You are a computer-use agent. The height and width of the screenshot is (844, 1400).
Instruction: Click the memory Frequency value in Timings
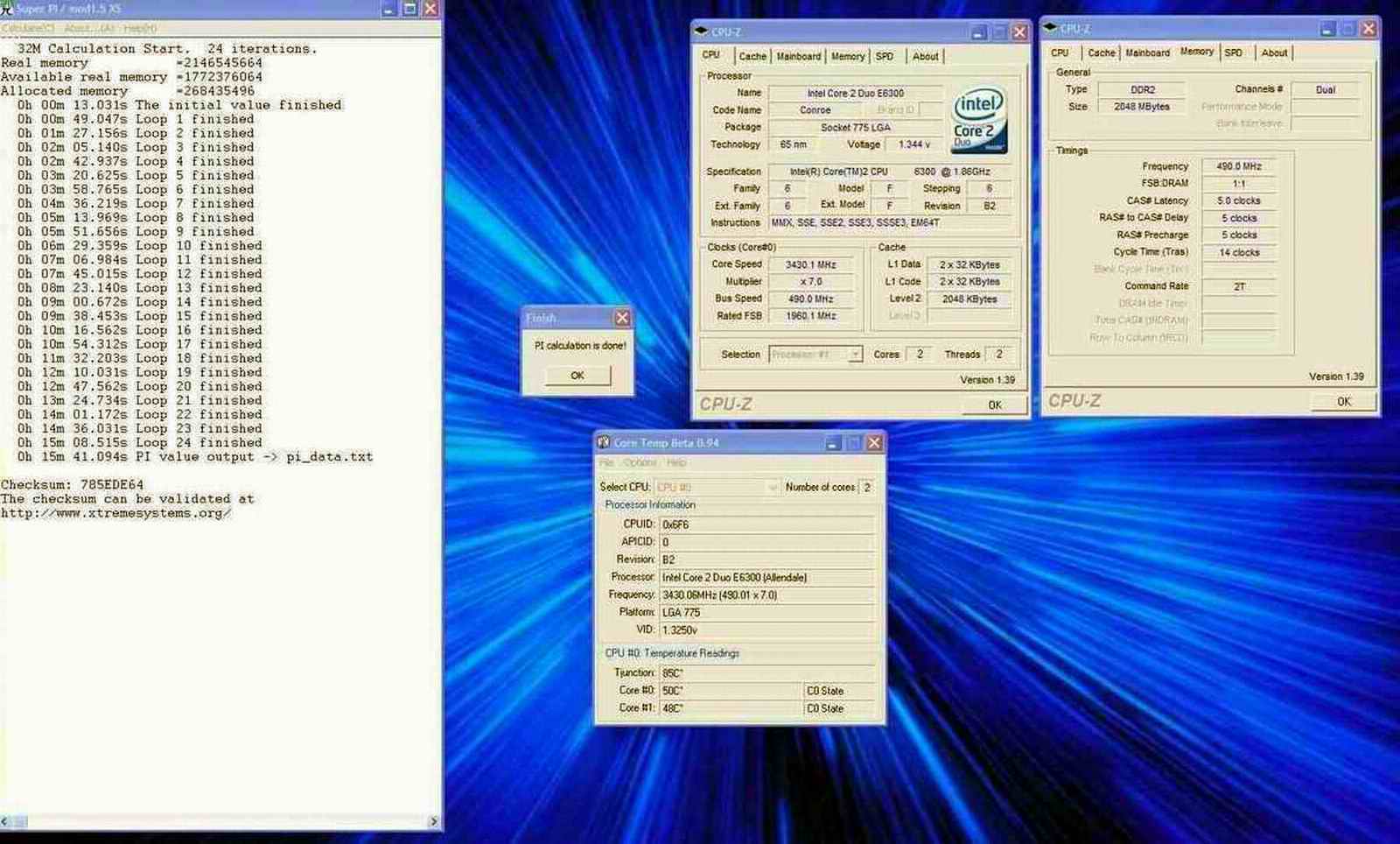(x=1238, y=166)
